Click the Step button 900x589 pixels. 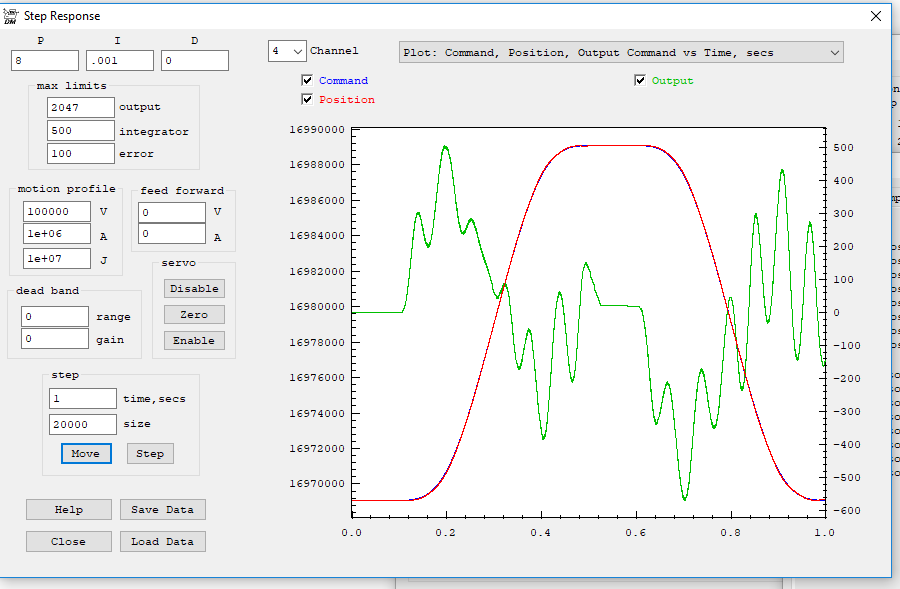150,453
